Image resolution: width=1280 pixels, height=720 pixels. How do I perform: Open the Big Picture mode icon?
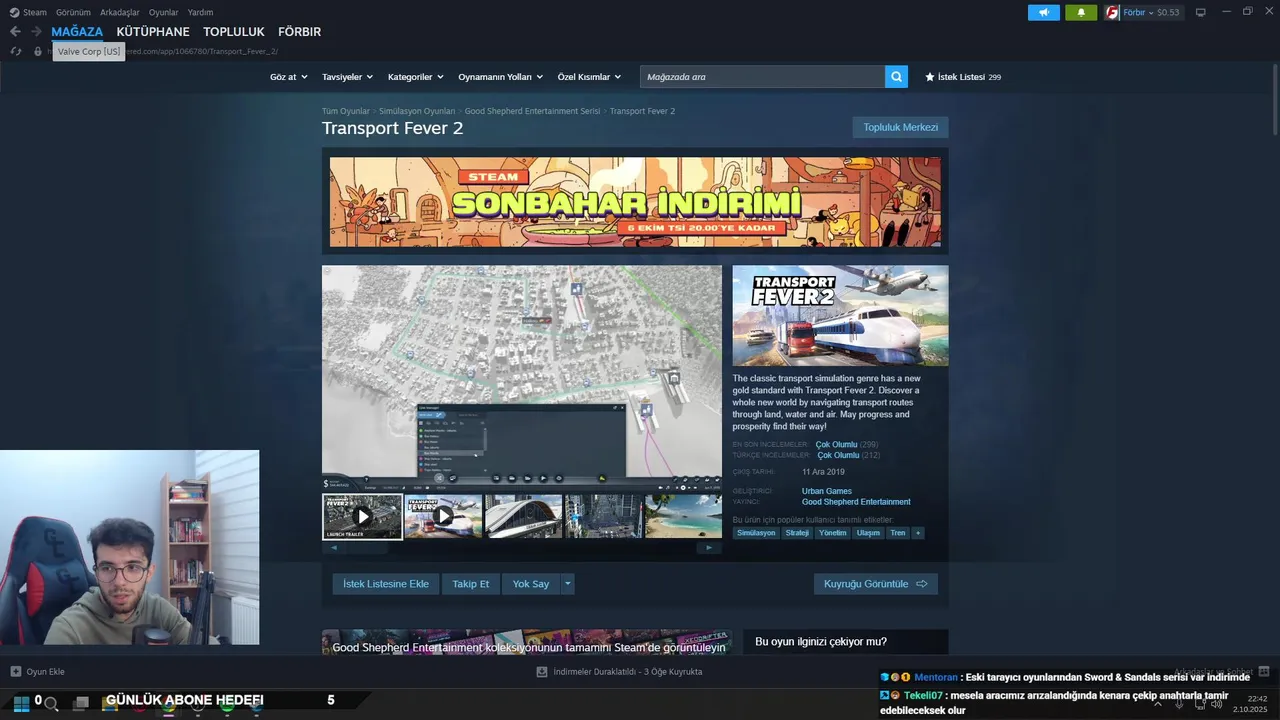tap(1200, 13)
